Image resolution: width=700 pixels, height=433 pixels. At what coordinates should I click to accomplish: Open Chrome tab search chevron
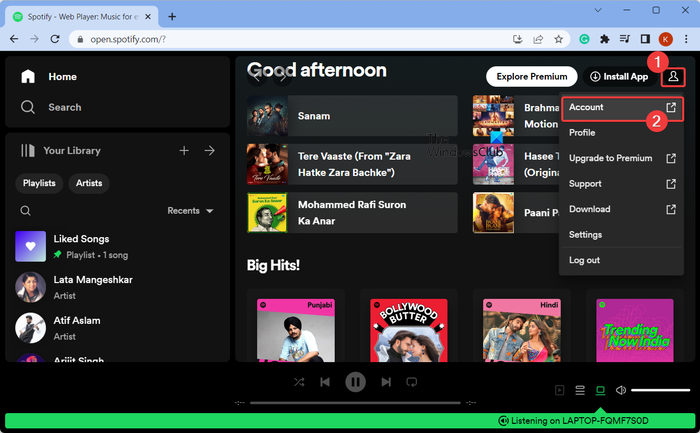click(x=598, y=10)
